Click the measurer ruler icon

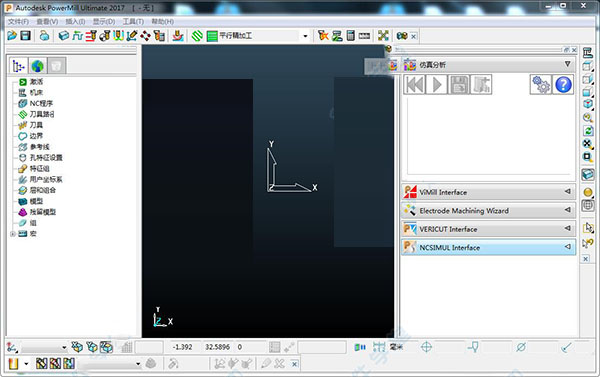(364, 36)
